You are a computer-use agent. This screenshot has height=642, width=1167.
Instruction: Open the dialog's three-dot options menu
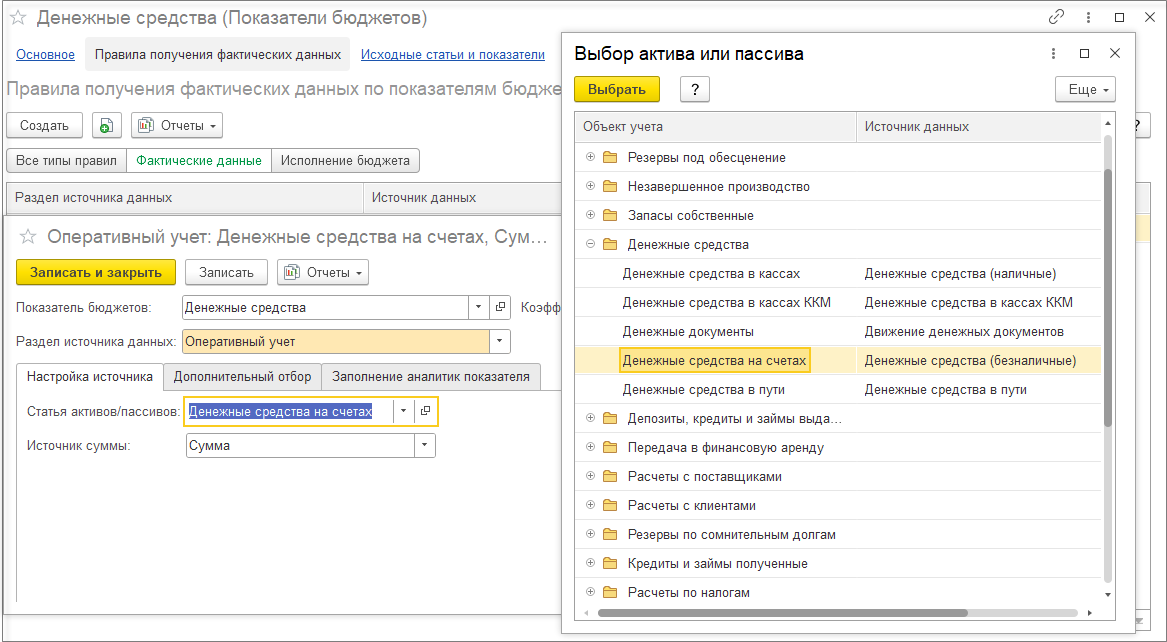point(1053,54)
